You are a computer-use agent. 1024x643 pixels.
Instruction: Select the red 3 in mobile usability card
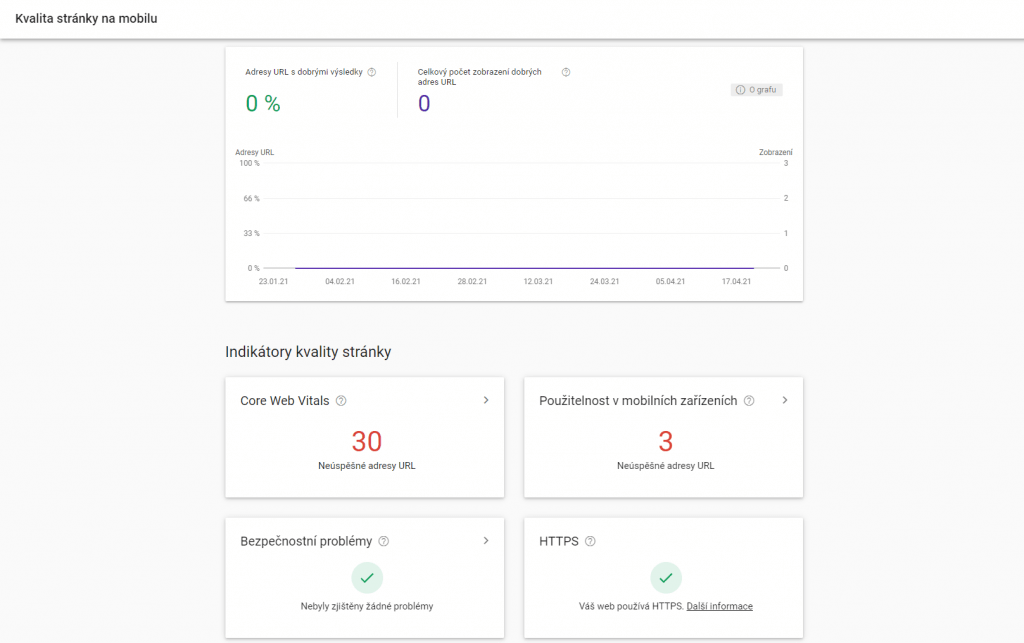pyautogui.click(x=666, y=441)
